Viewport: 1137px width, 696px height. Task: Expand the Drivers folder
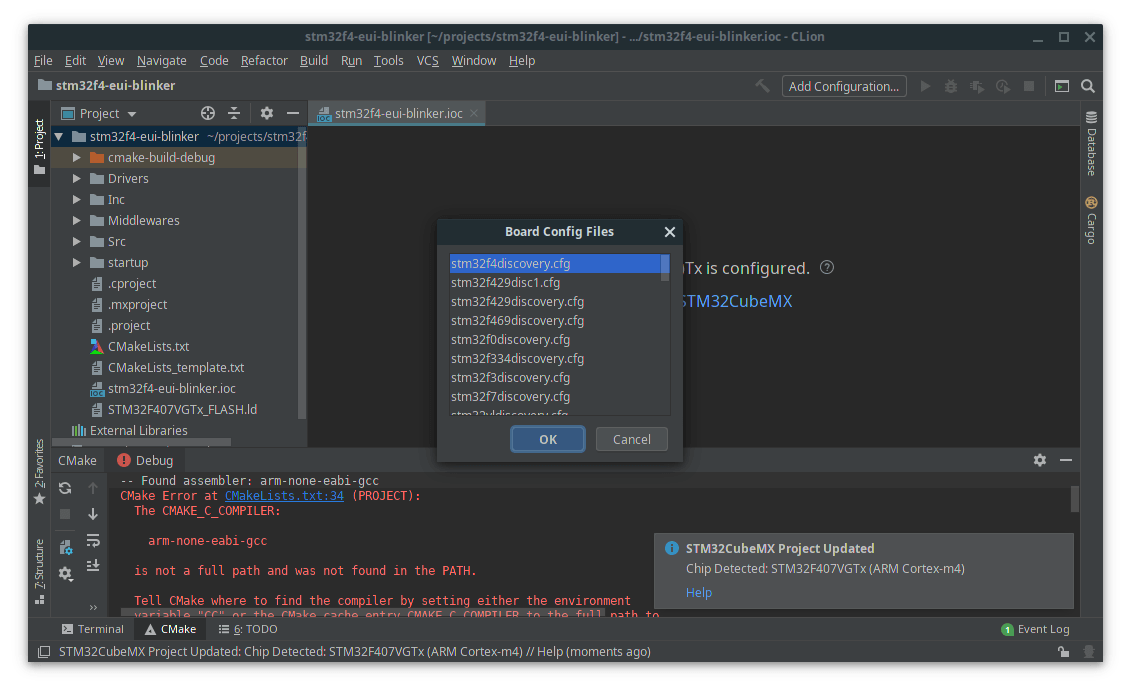77,179
